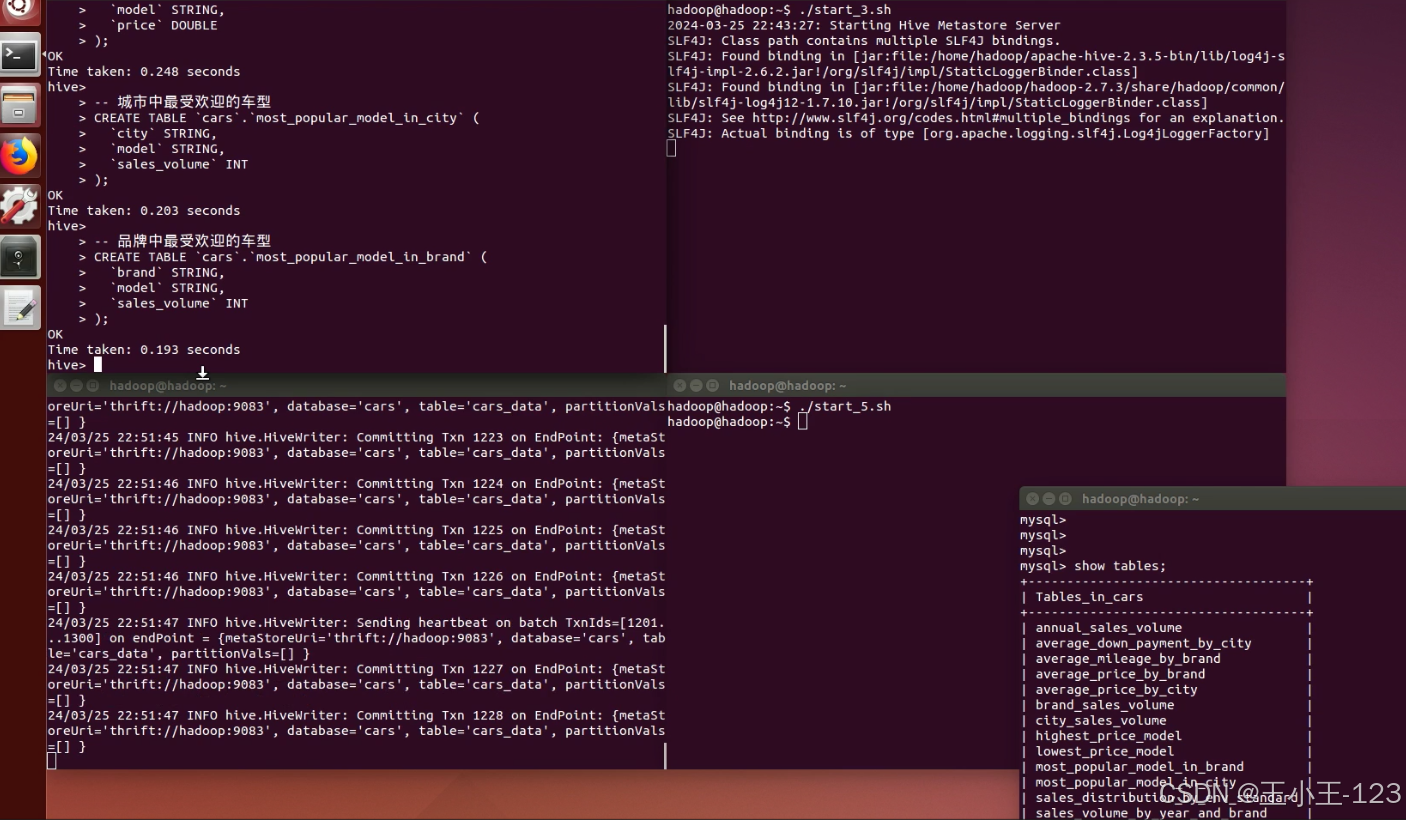Click the most_popular_model_in_city CREATE TABLE line
The image size is (1406, 820).
click(287, 118)
